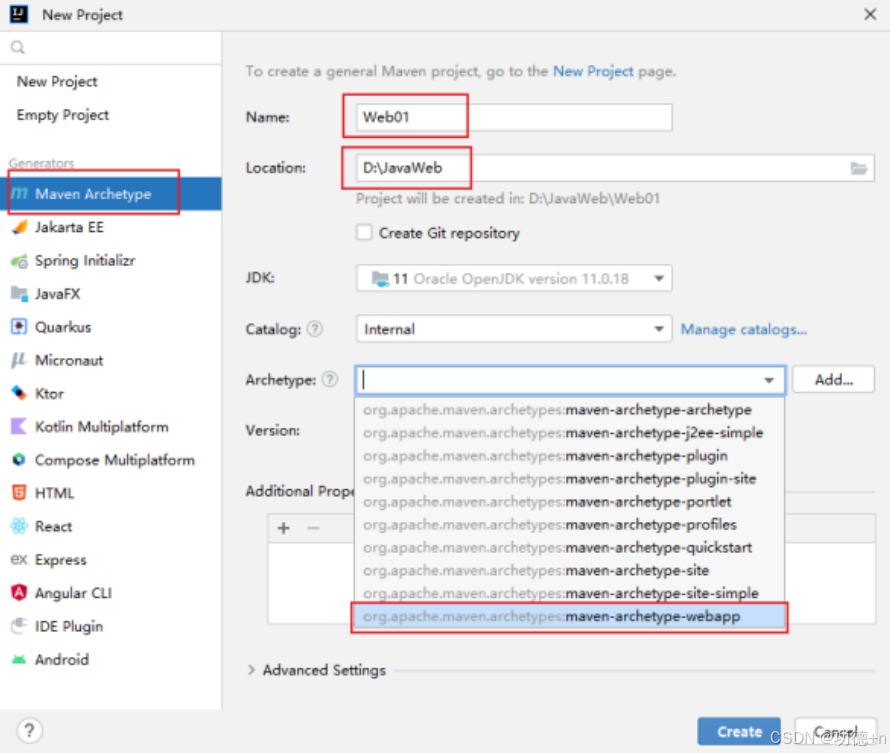Click the JavaFX folder icon
This screenshot has width=890, height=753.
pos(19,294)
